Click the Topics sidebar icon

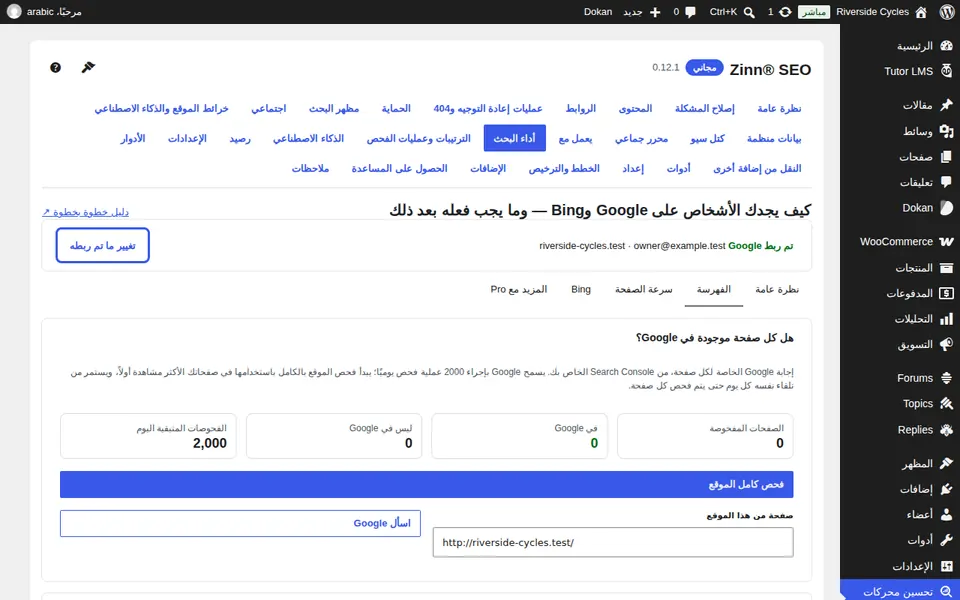[946, 403]
